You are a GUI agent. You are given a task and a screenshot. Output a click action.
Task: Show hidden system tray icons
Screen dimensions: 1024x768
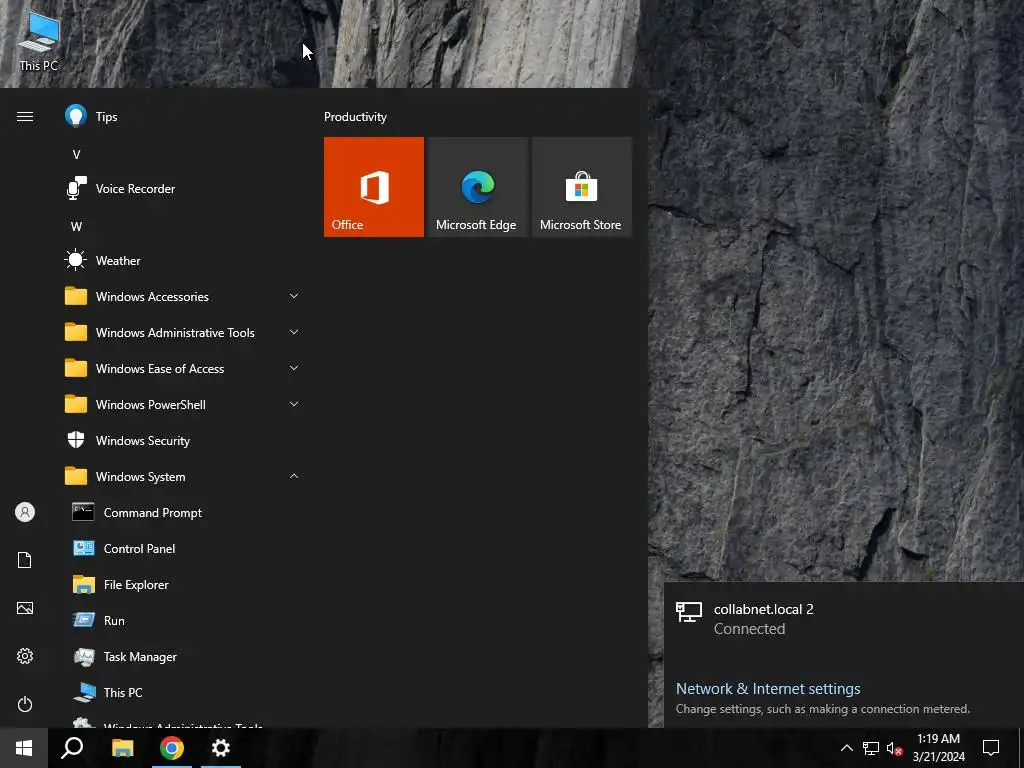[846, 748]
